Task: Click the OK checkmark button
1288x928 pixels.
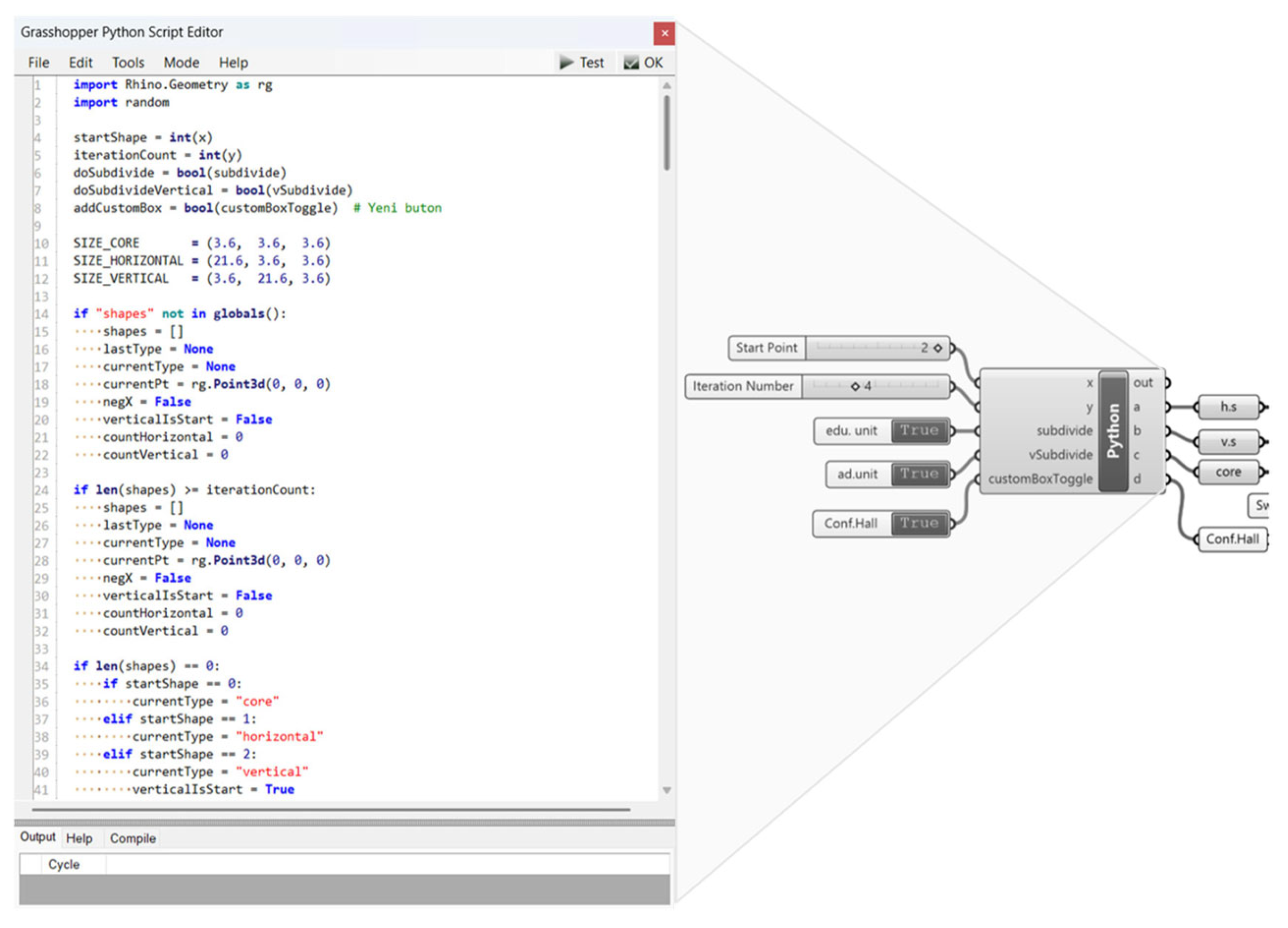Action: click(644, 63)
